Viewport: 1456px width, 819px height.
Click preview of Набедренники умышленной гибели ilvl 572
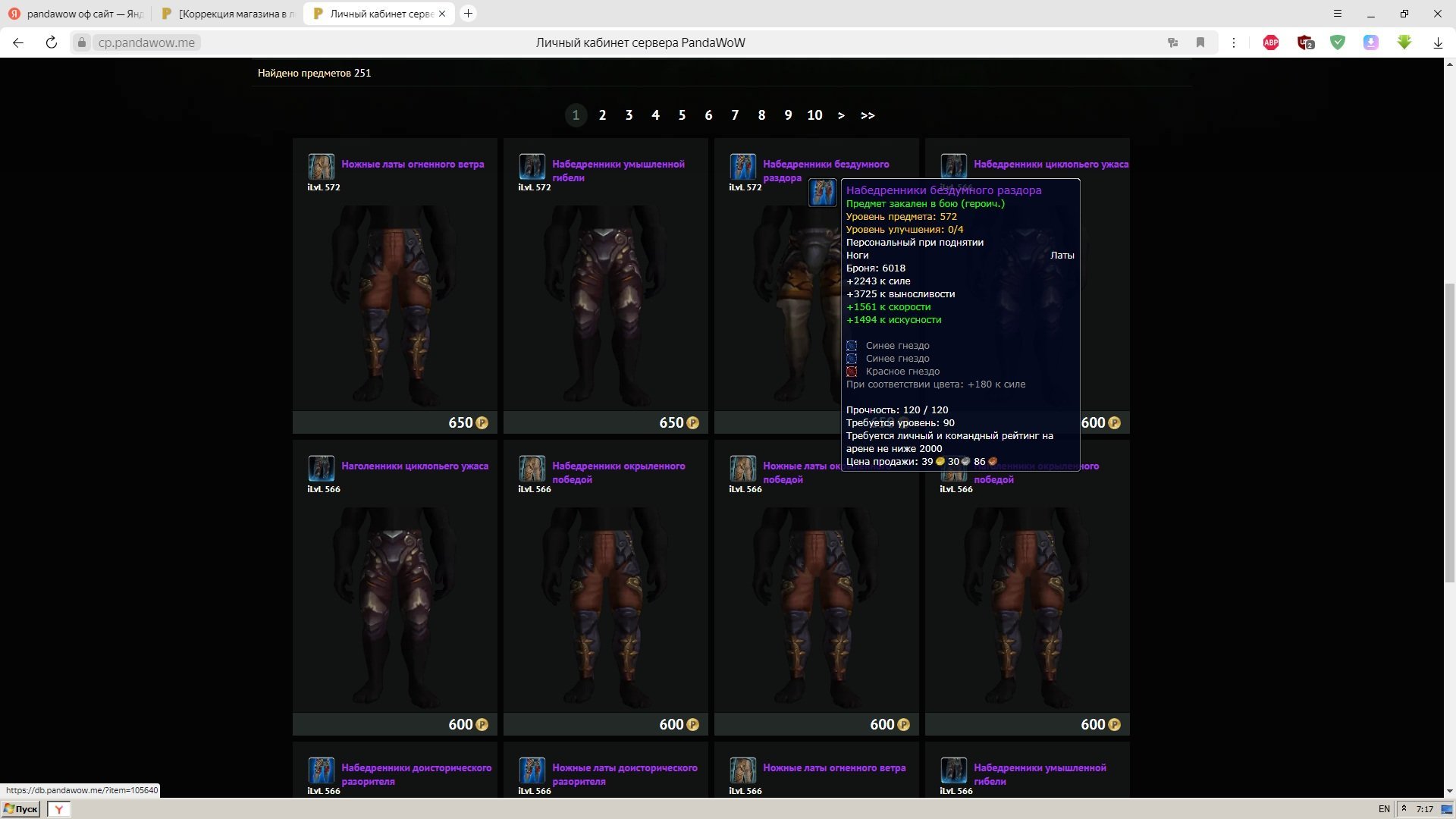(x=606, y=307)
